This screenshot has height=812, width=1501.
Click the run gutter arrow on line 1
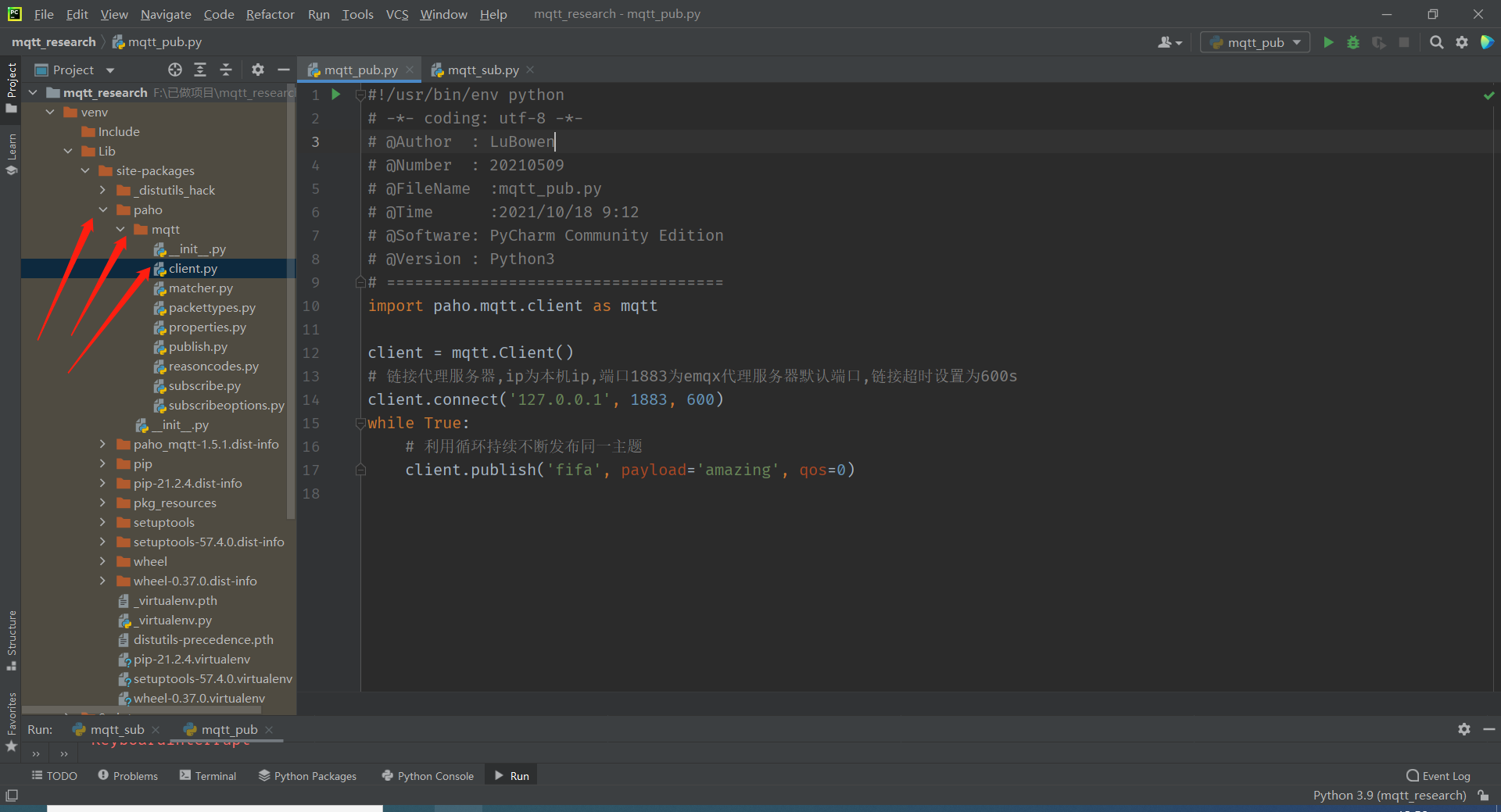pos(336,95)
